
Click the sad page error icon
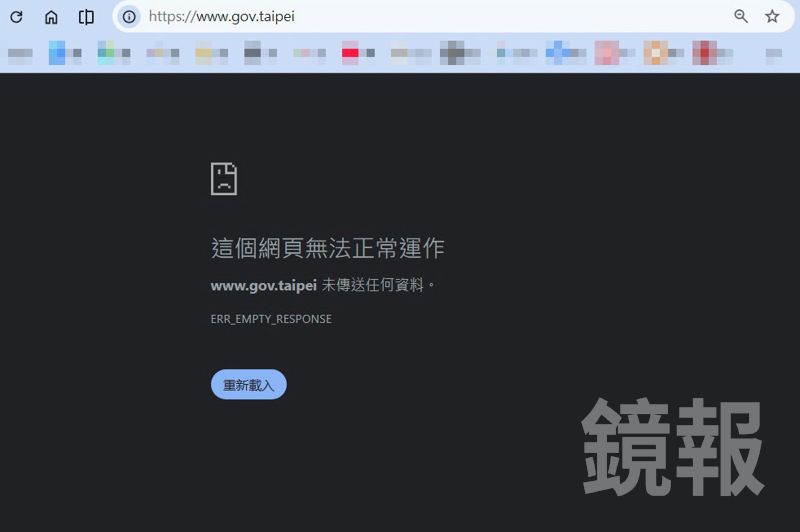click(224, 179)
